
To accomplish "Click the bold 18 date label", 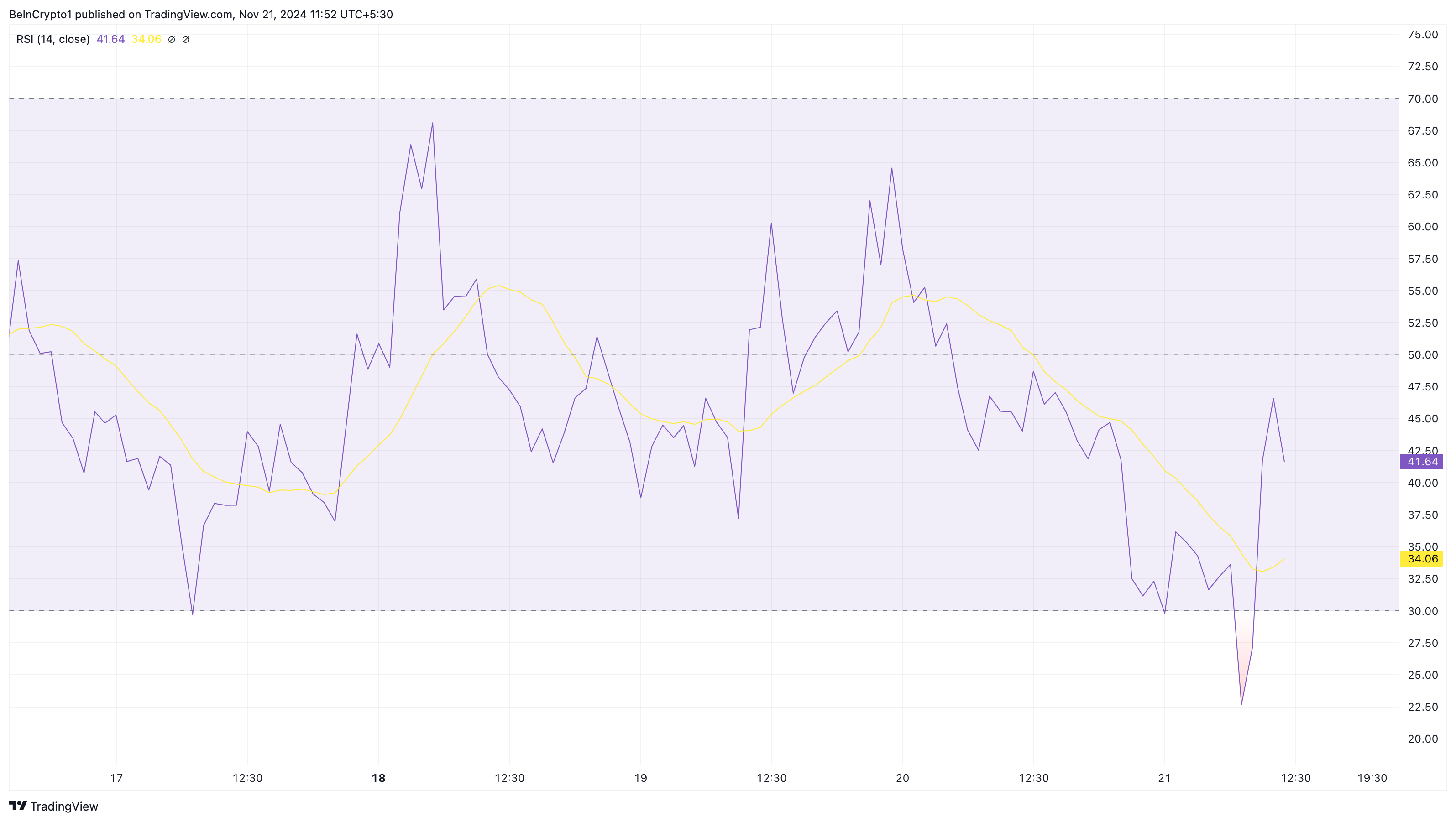I will [x=378, y=778].
